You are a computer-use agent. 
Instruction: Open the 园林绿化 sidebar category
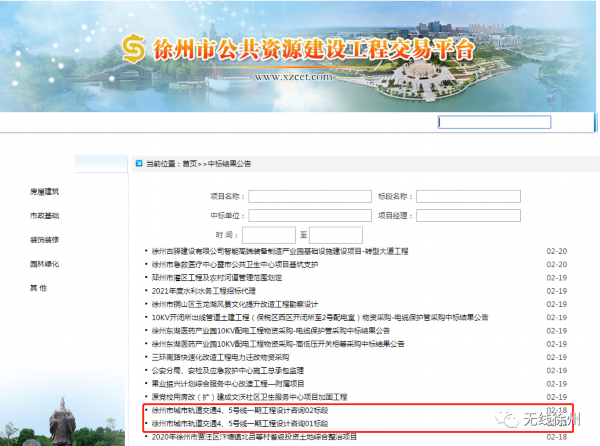coord(44,264)
